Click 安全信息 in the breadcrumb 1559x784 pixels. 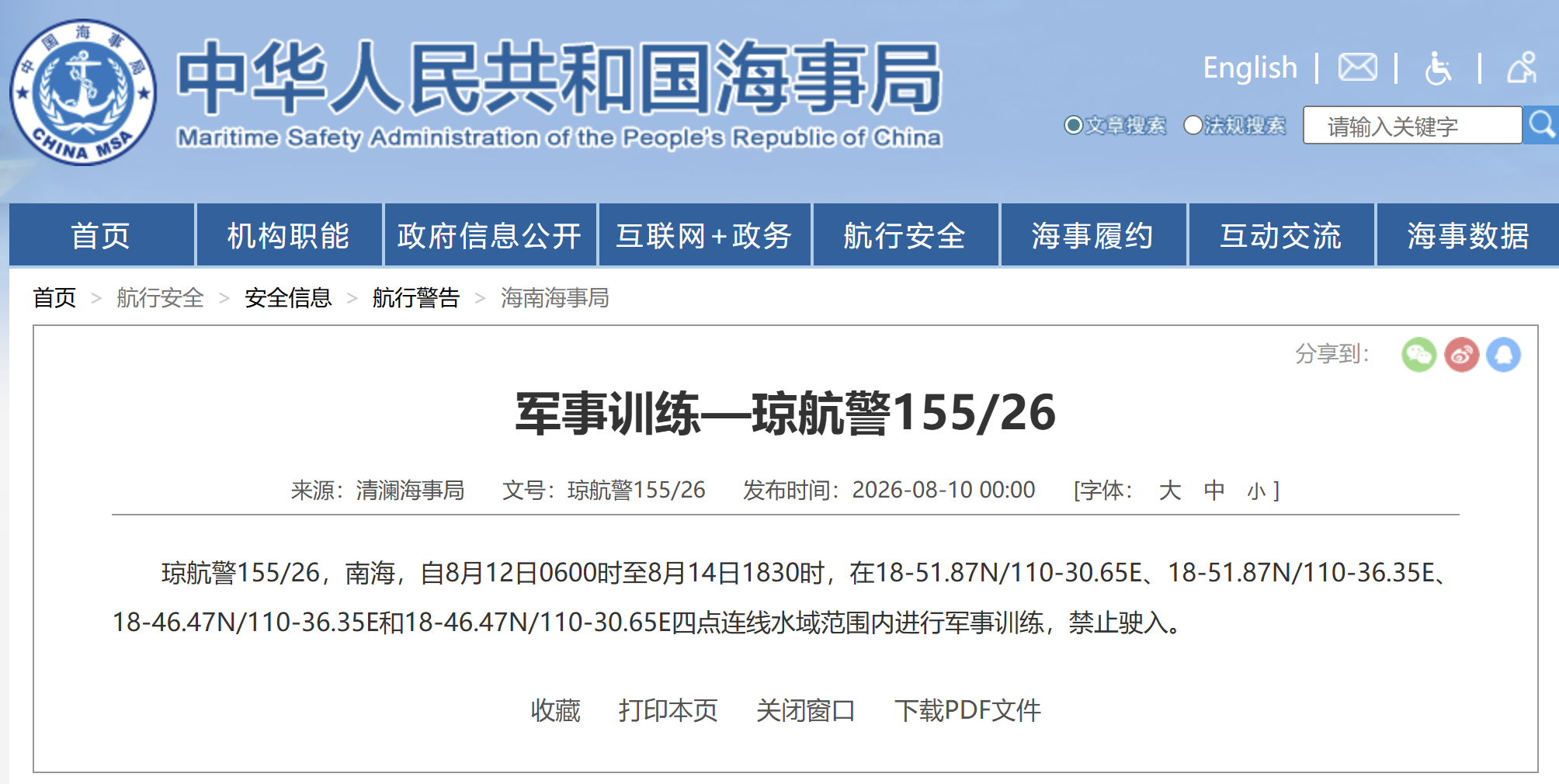click(x=288, y=297)
